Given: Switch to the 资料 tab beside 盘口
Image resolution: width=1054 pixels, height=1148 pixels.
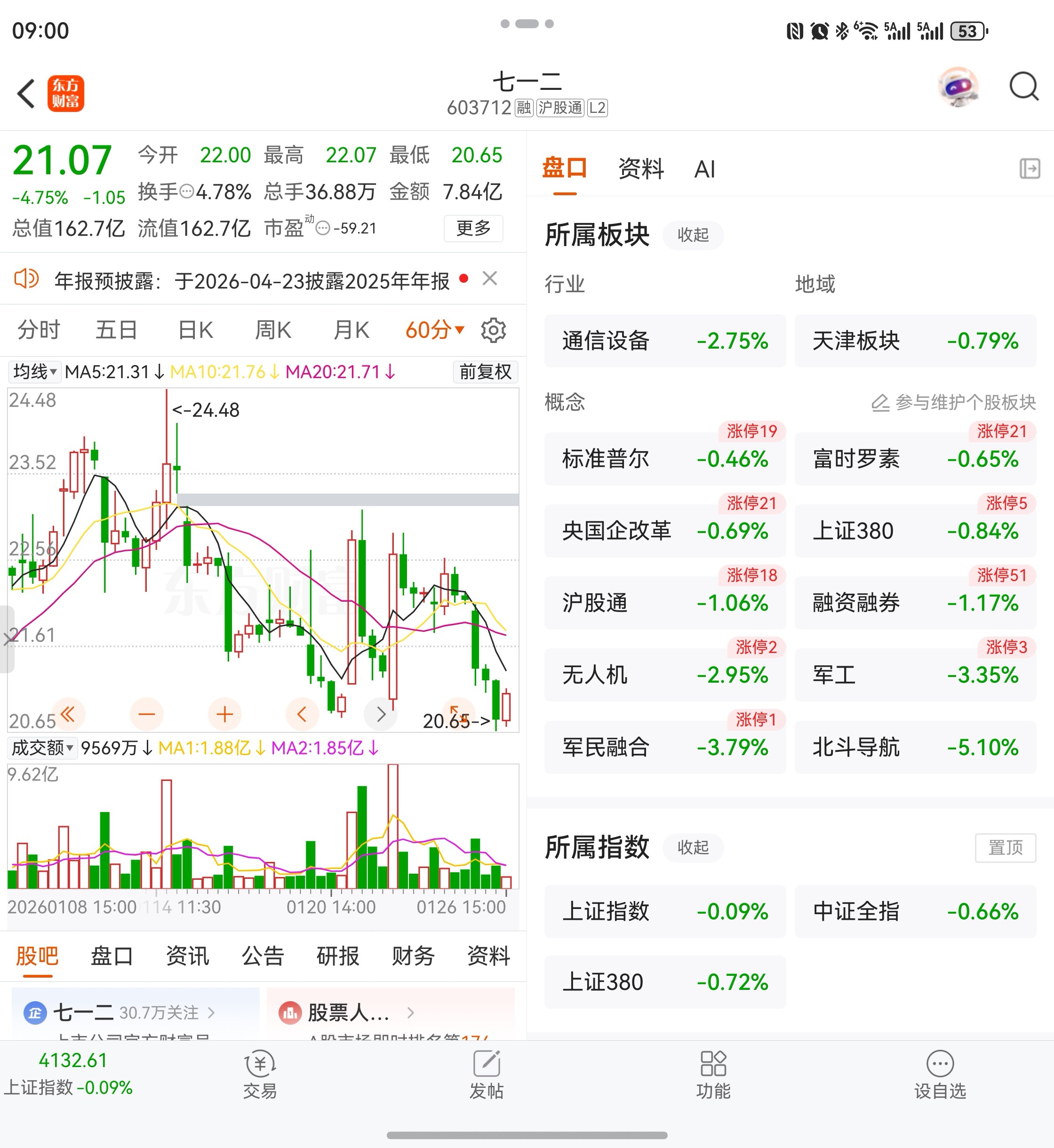Looking at the screenshot, I should click(x=641, y=169).
